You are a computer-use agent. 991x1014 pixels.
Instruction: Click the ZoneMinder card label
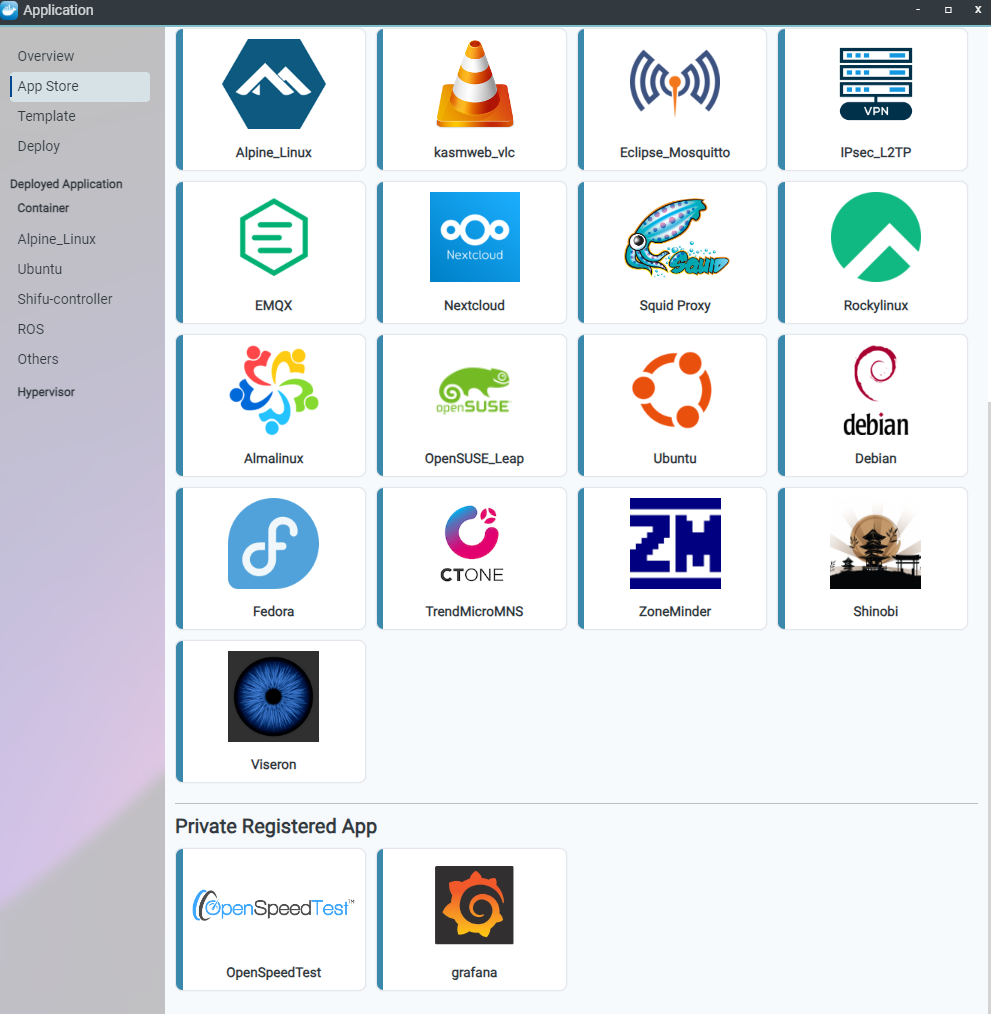click(x=675, y=611)
